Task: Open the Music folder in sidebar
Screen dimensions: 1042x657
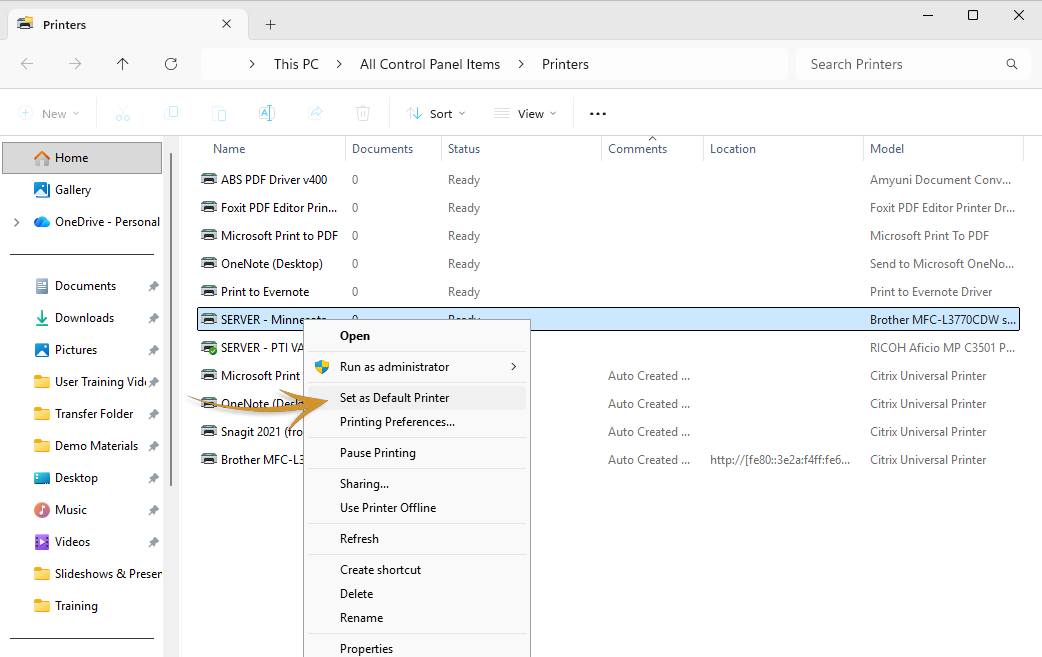Action: point(70,510)
